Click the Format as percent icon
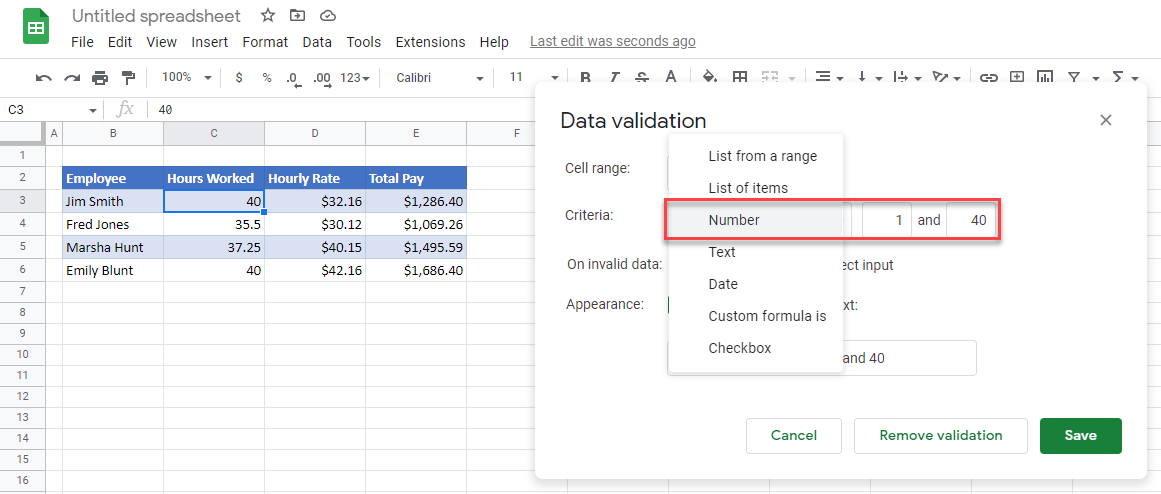1161x494 pixels. coord(266,77)
